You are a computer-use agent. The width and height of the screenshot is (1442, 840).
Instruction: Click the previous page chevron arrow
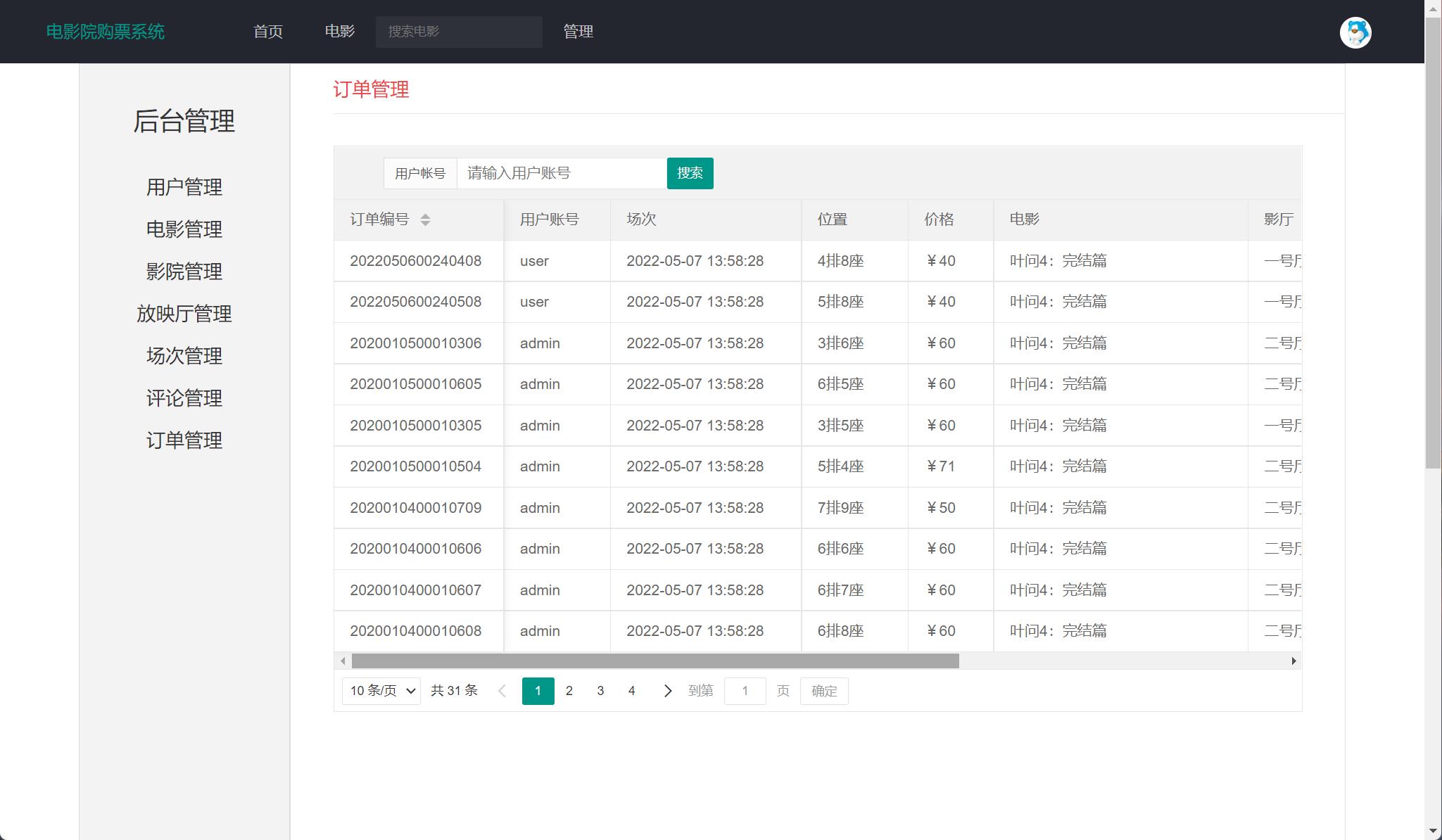point(502,691)
